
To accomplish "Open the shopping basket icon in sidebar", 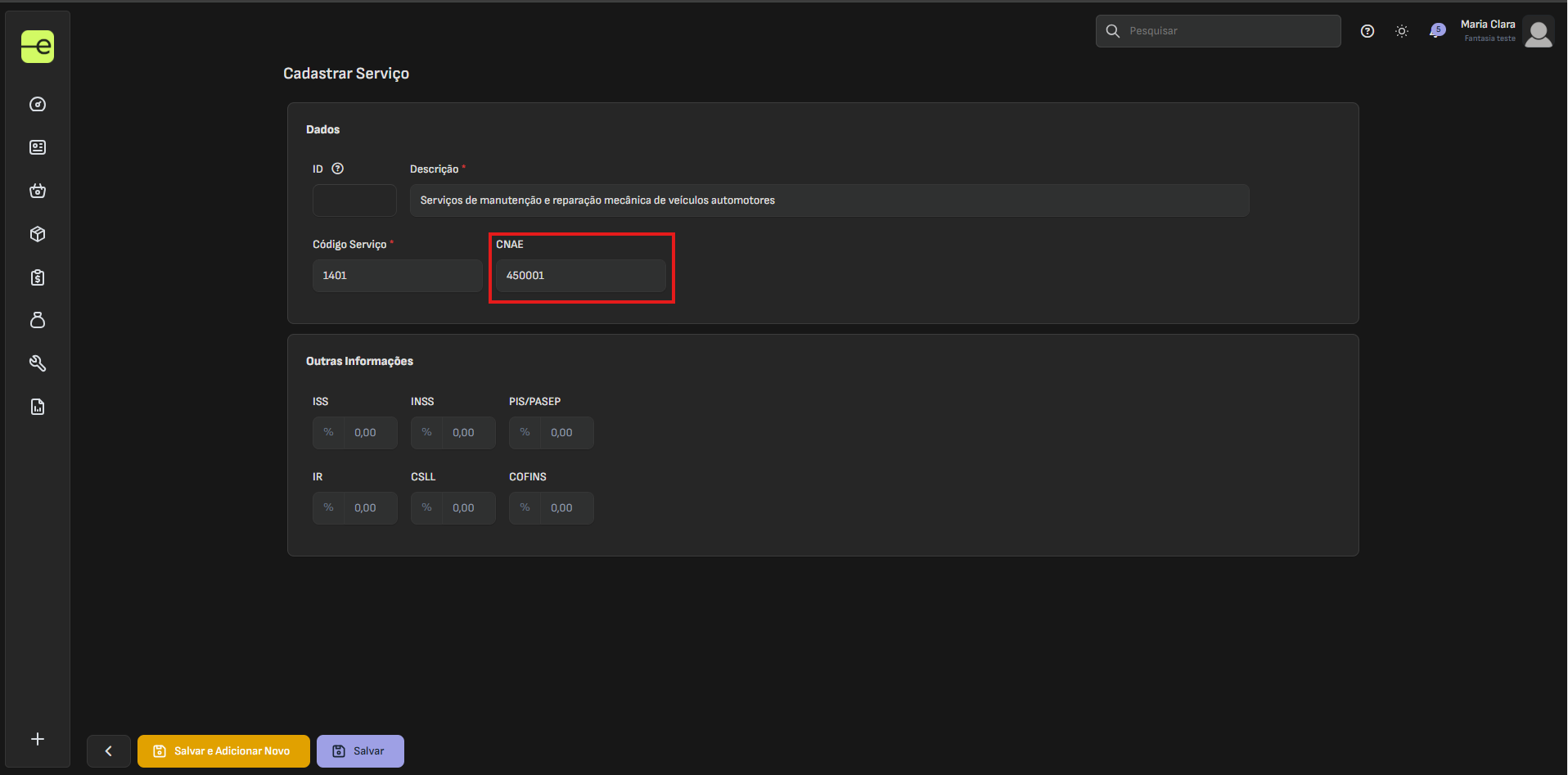I will pyautogui.click(x=38, y=191).
